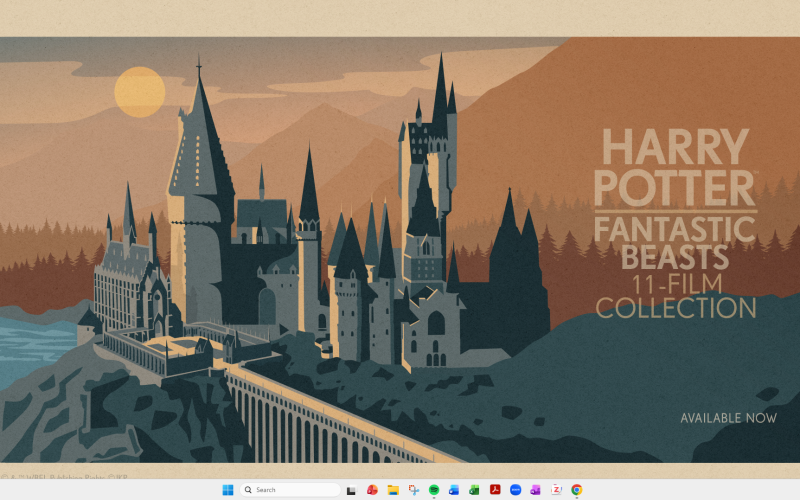The image size is (800, 500).
Task: Open Adobe Acrobat PDF icon
Action: [x=495, y=490]
